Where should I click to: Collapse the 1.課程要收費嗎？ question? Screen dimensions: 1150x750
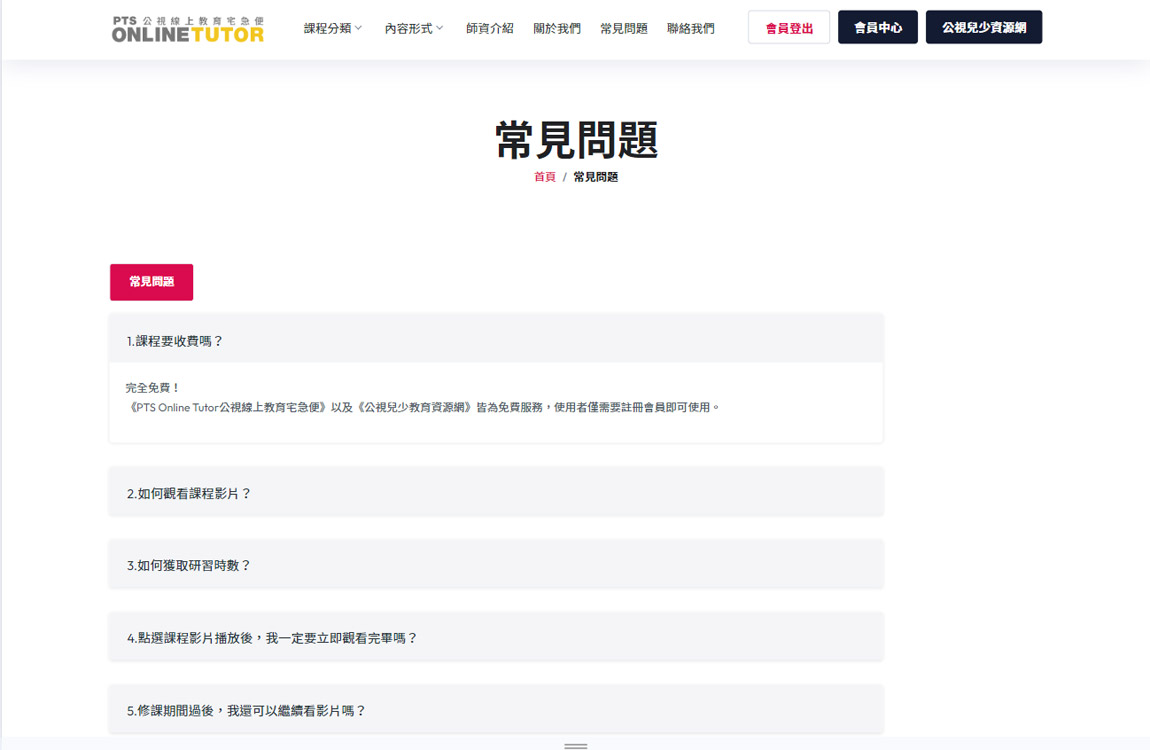click(x=495, y=340)
